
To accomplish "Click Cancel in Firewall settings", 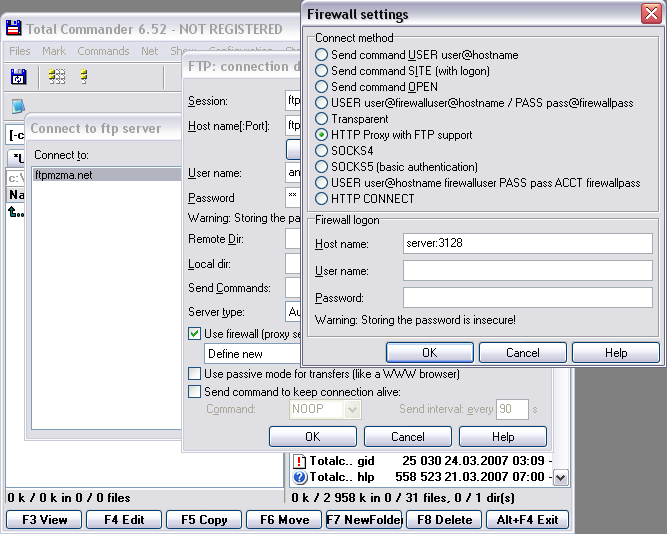I will [x=523, y=353].
